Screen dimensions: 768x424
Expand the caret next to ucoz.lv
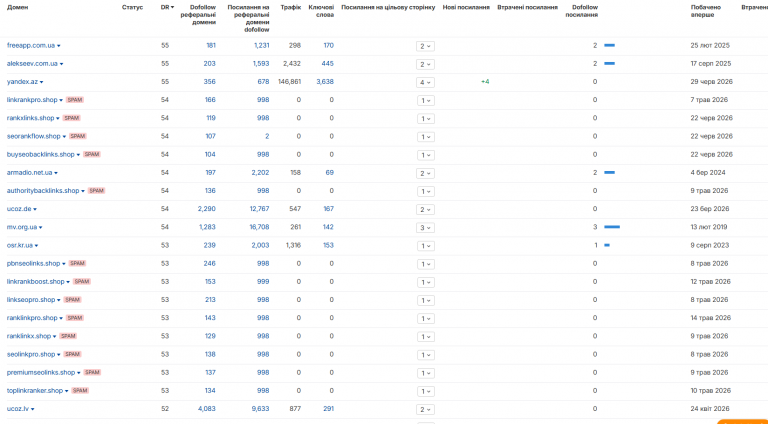(33, 409)
